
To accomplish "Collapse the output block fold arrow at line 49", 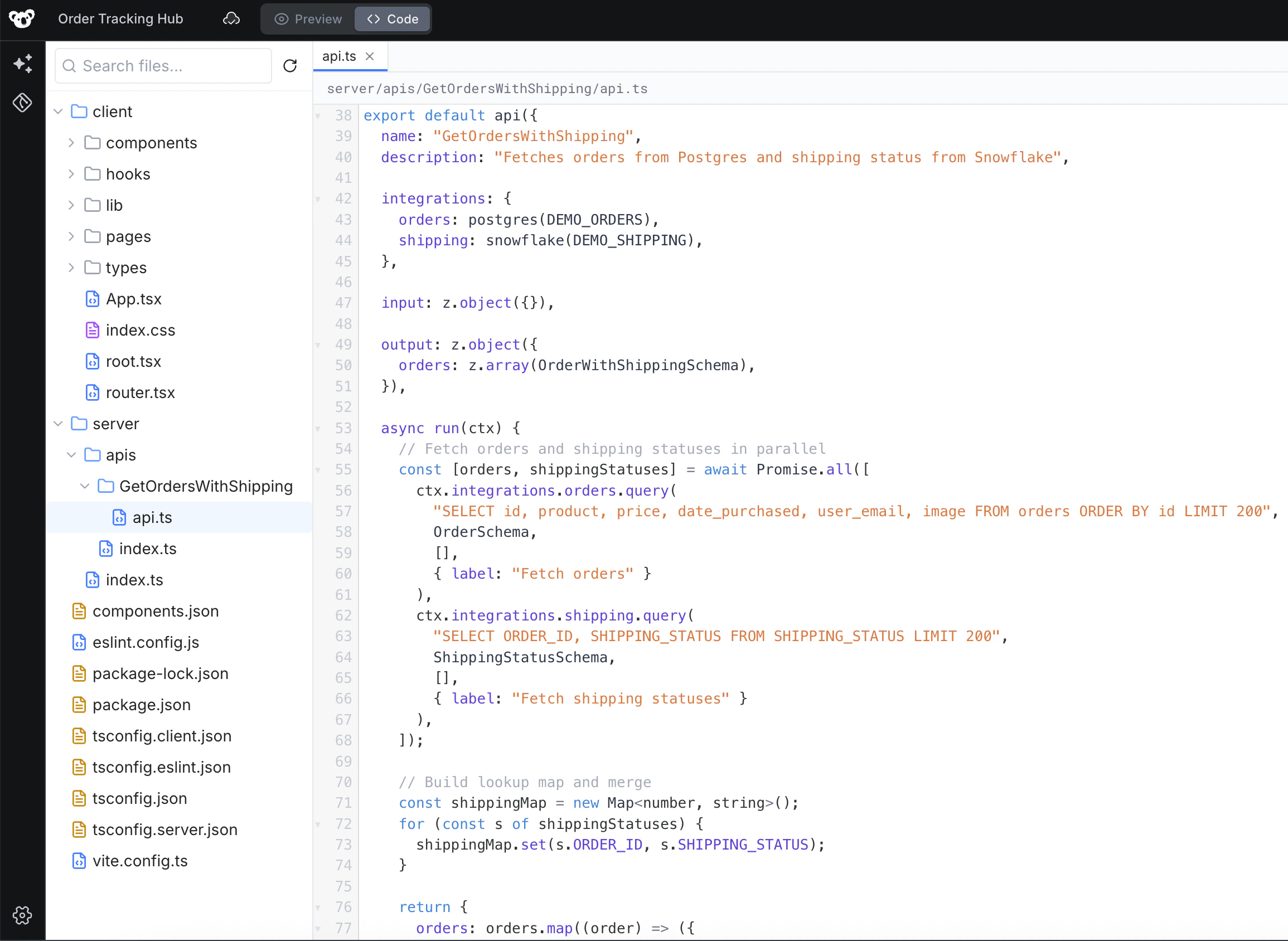I will tap(318, 344).
